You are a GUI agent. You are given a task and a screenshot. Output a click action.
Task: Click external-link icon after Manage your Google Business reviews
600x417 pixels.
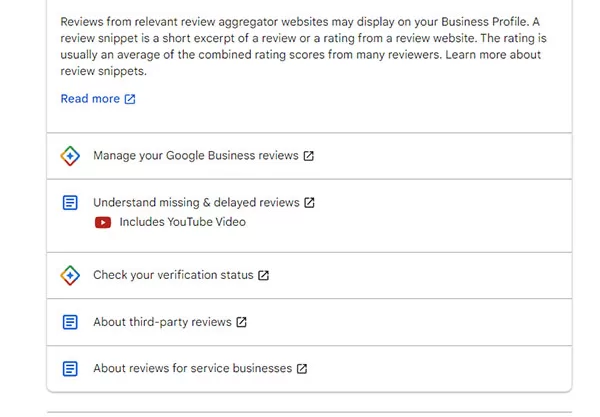(308, 156)
